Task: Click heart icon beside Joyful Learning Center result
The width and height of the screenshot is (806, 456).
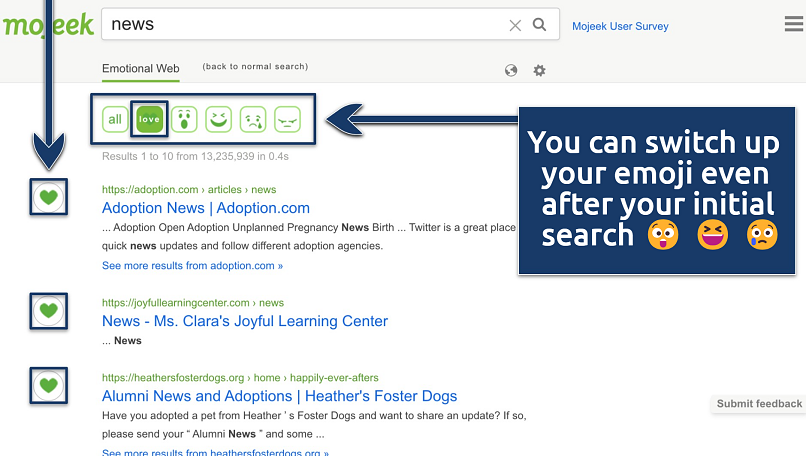Action: pyautogui.click(x=48, y=310)
